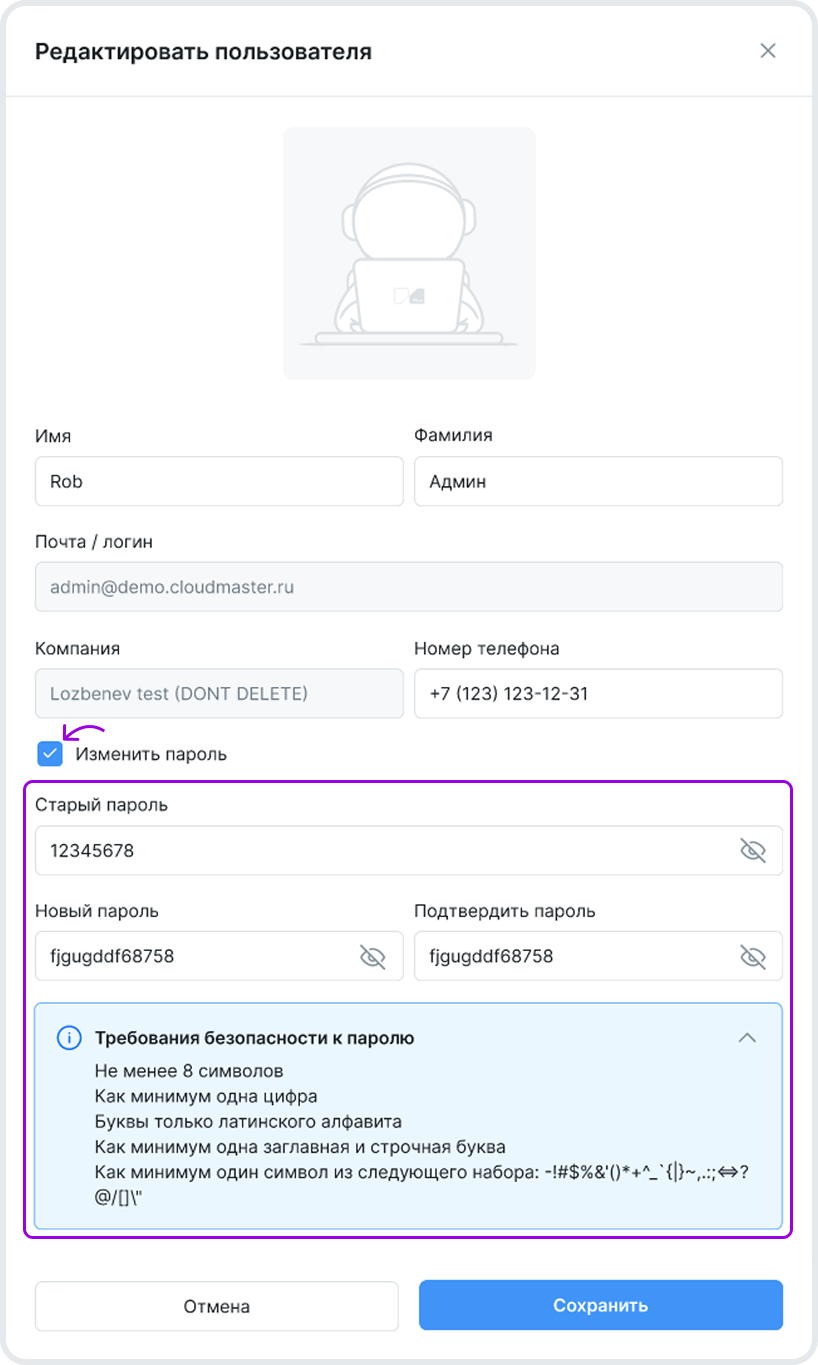This screenshot has width=818, height=1365.
Task: Click the Фамилия field containing Админ
Action: pyautogui.click(x=597, y=482)
